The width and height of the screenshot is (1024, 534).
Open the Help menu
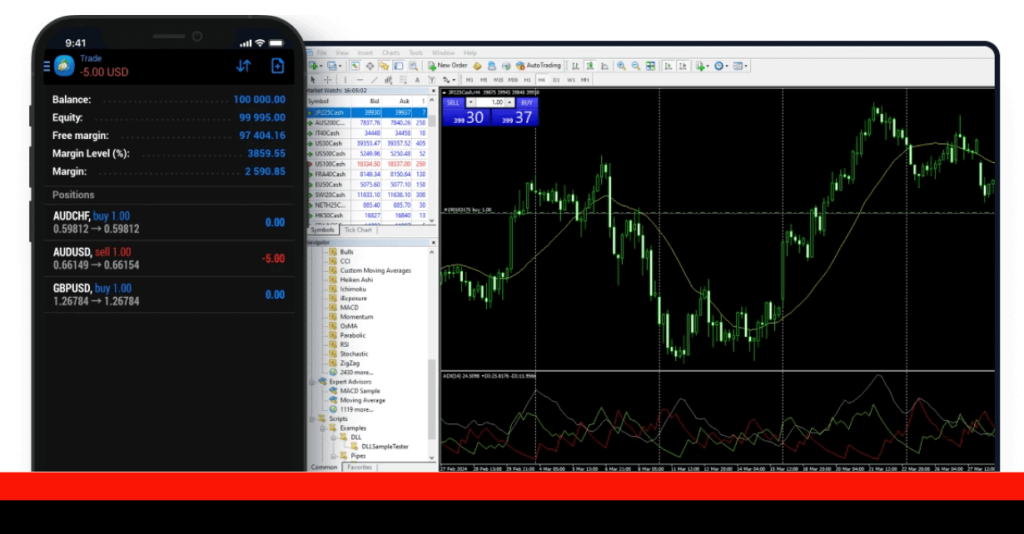click(470, 53)
